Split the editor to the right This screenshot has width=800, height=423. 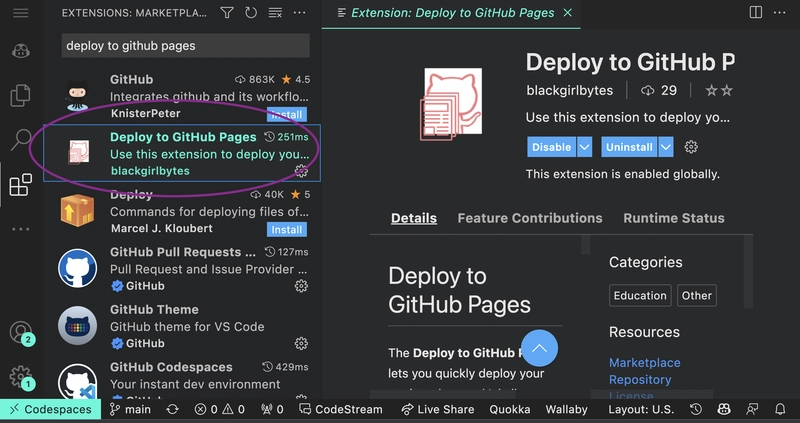coord(756,13)
